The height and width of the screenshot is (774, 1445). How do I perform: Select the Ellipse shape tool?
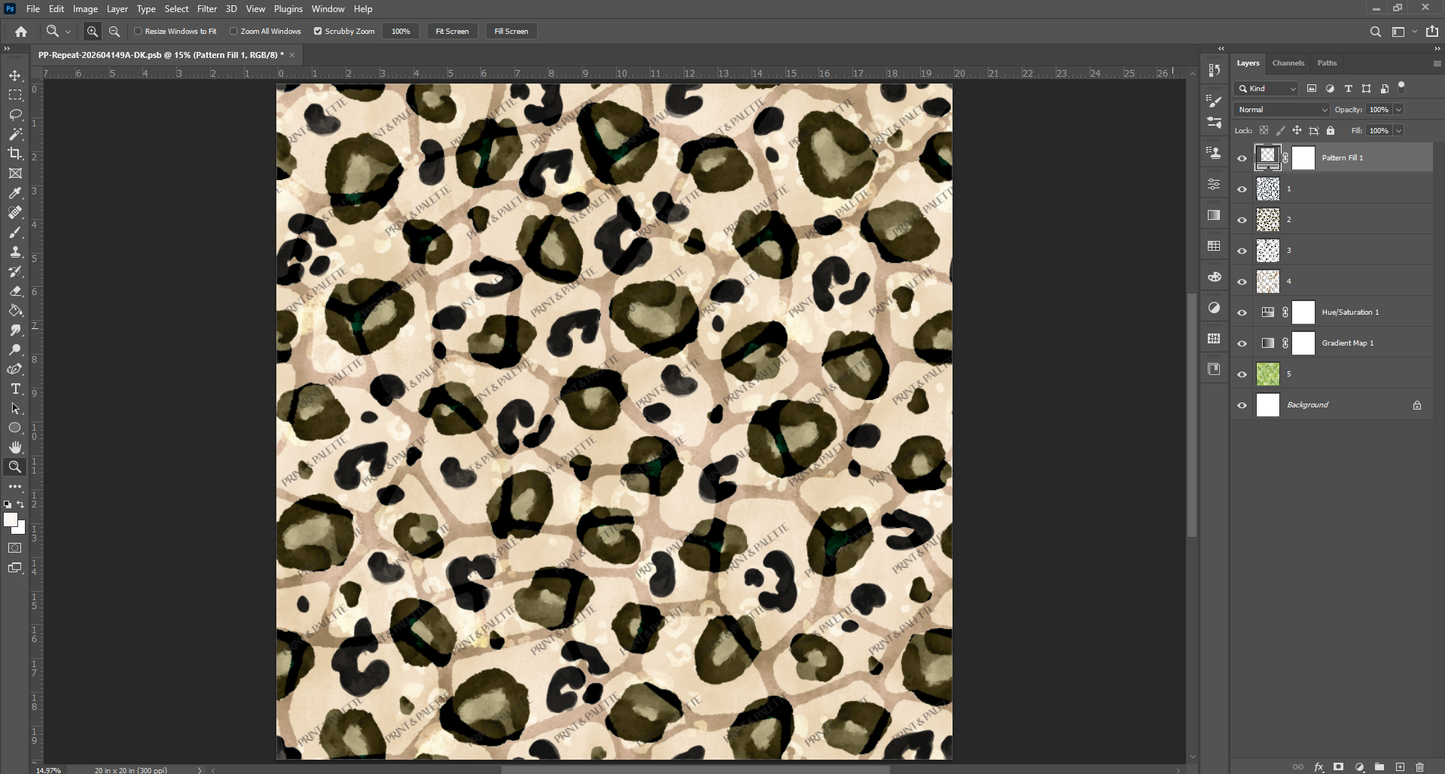(15, 428)
